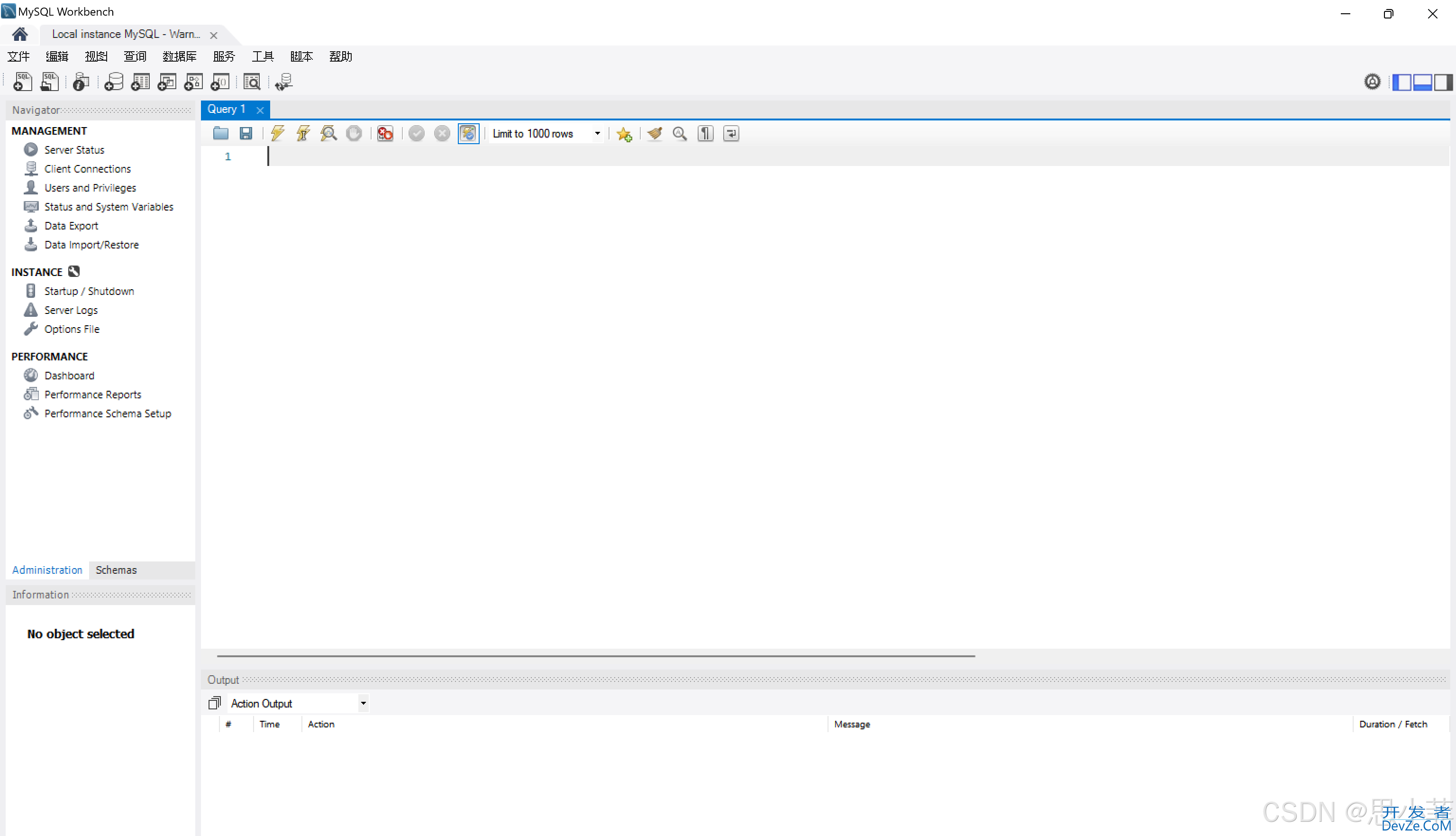Toggle the left sidebar panel visibility
1456x836 pixels.
coord(1401,82)
